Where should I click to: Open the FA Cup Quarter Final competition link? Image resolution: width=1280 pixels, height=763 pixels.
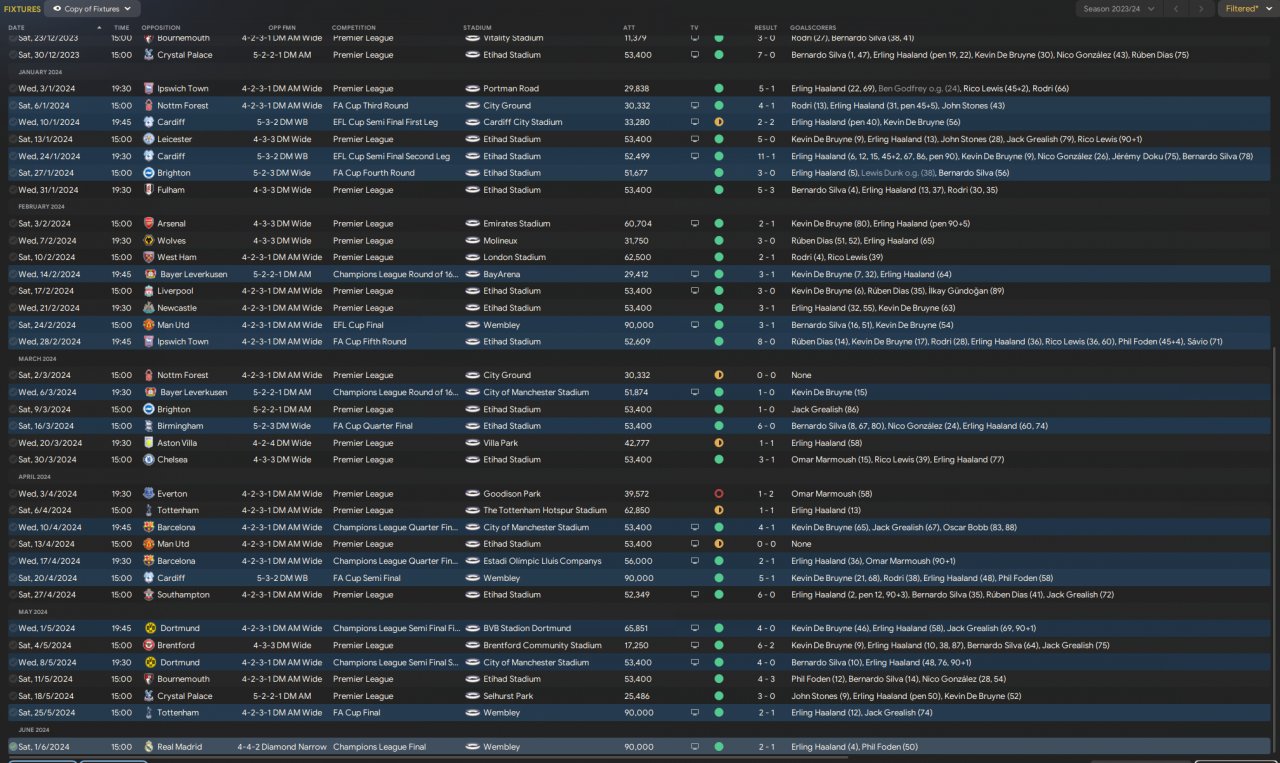[x=373, y=426]
